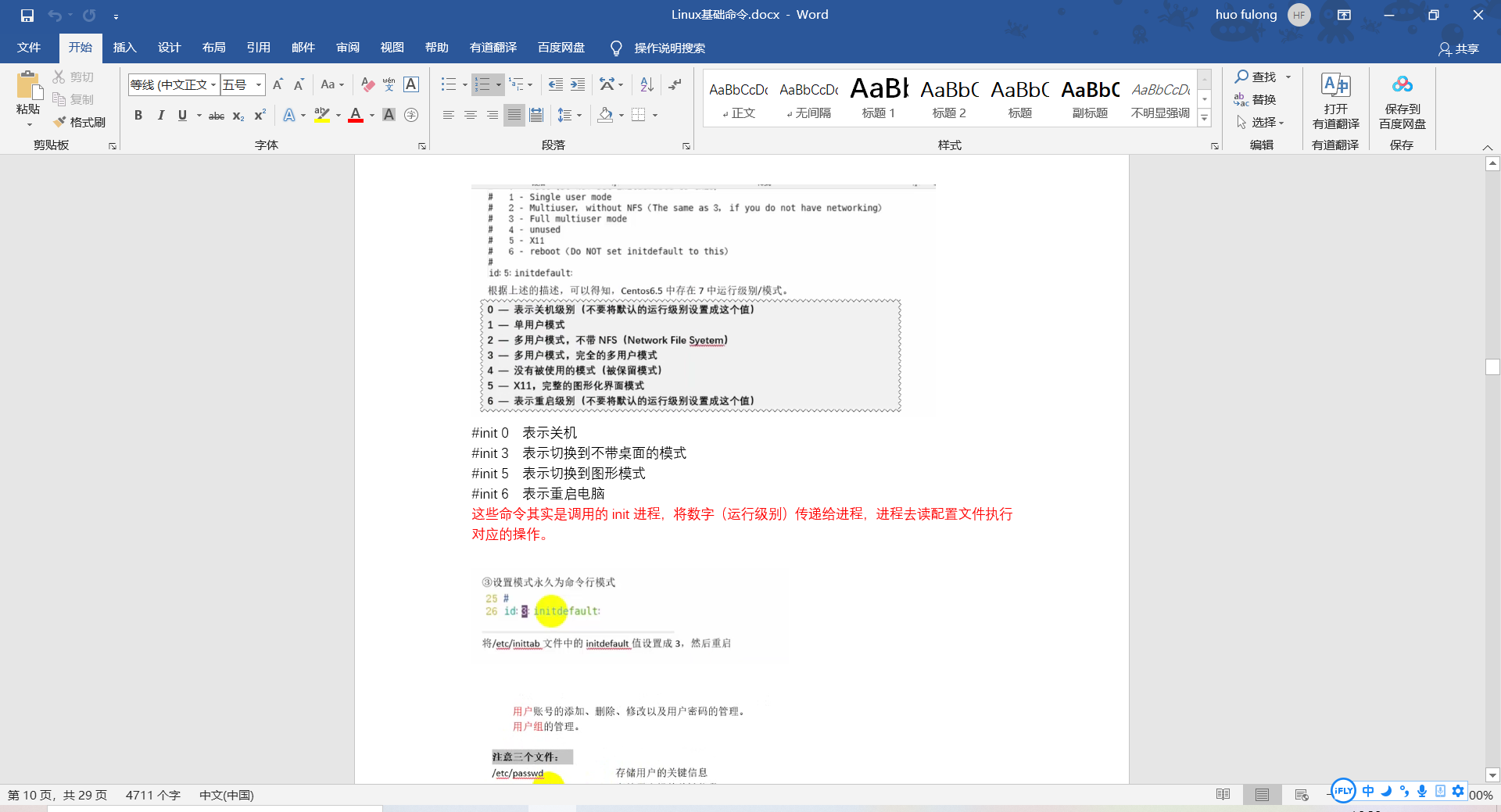Switch to the 视图 ribbon tab
Viewport: 1501px width, 812px height.
pos(392,48)
